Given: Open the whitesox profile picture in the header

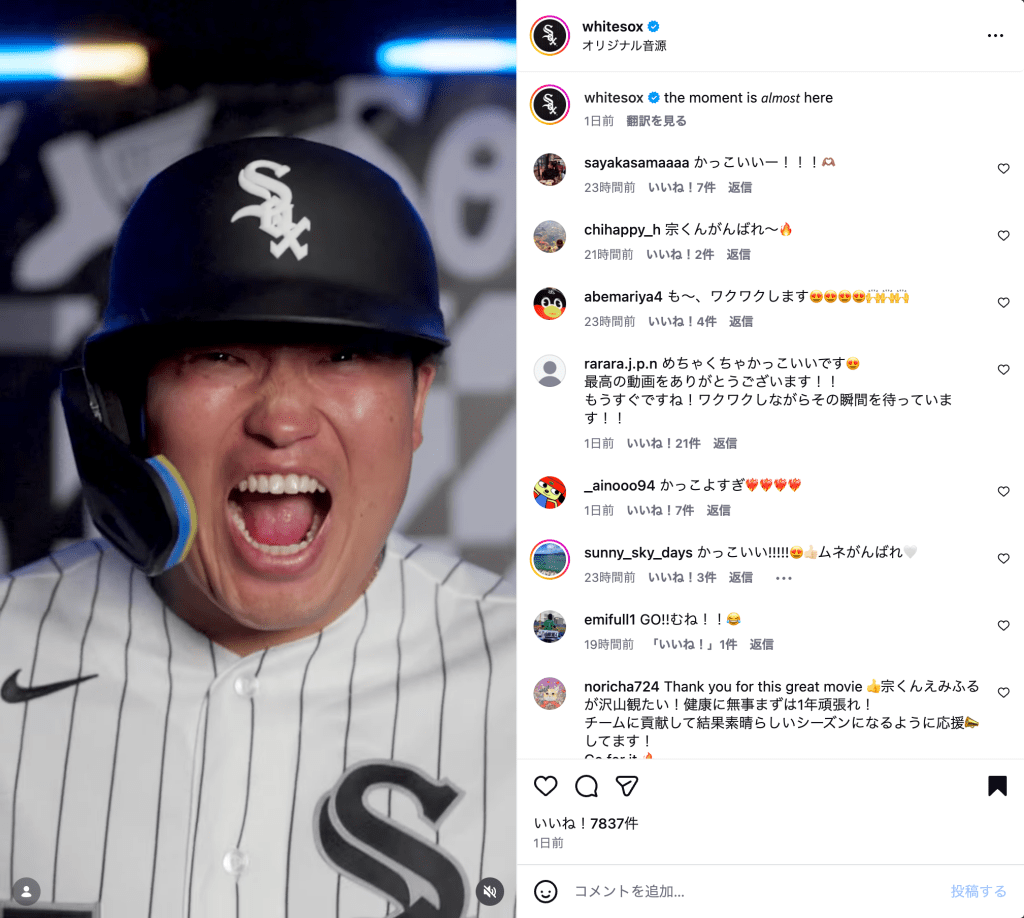Looking at the screenshot, I should (x=550, y=35).
